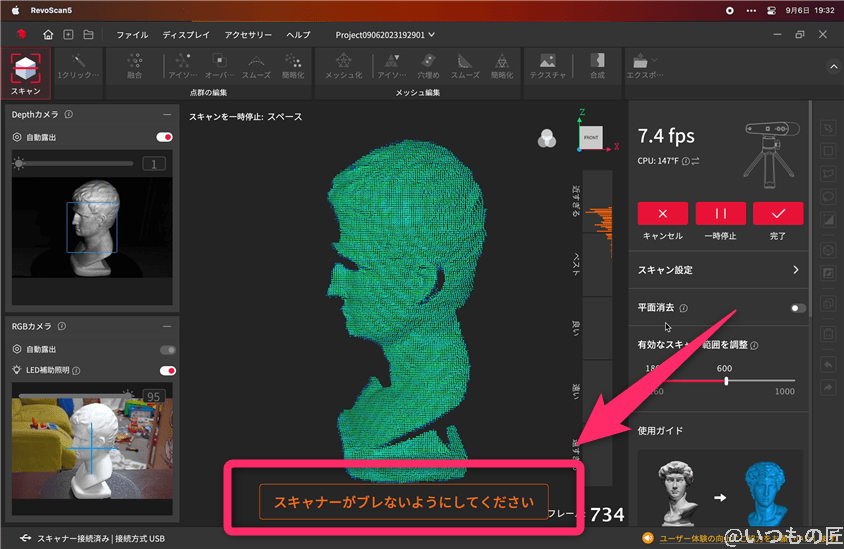
Task: Turn off LED補助照明 toggle
Action: [x=167, y=371]
